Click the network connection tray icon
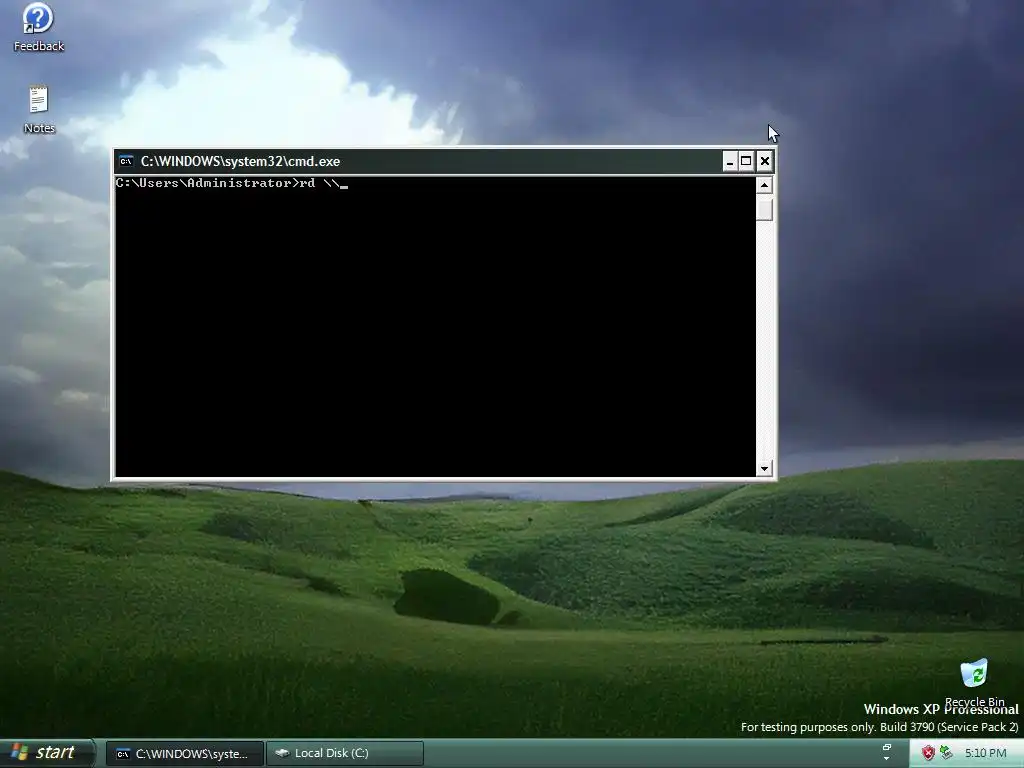The height and width of the screenshot is (768, 1024). point(946,753)
